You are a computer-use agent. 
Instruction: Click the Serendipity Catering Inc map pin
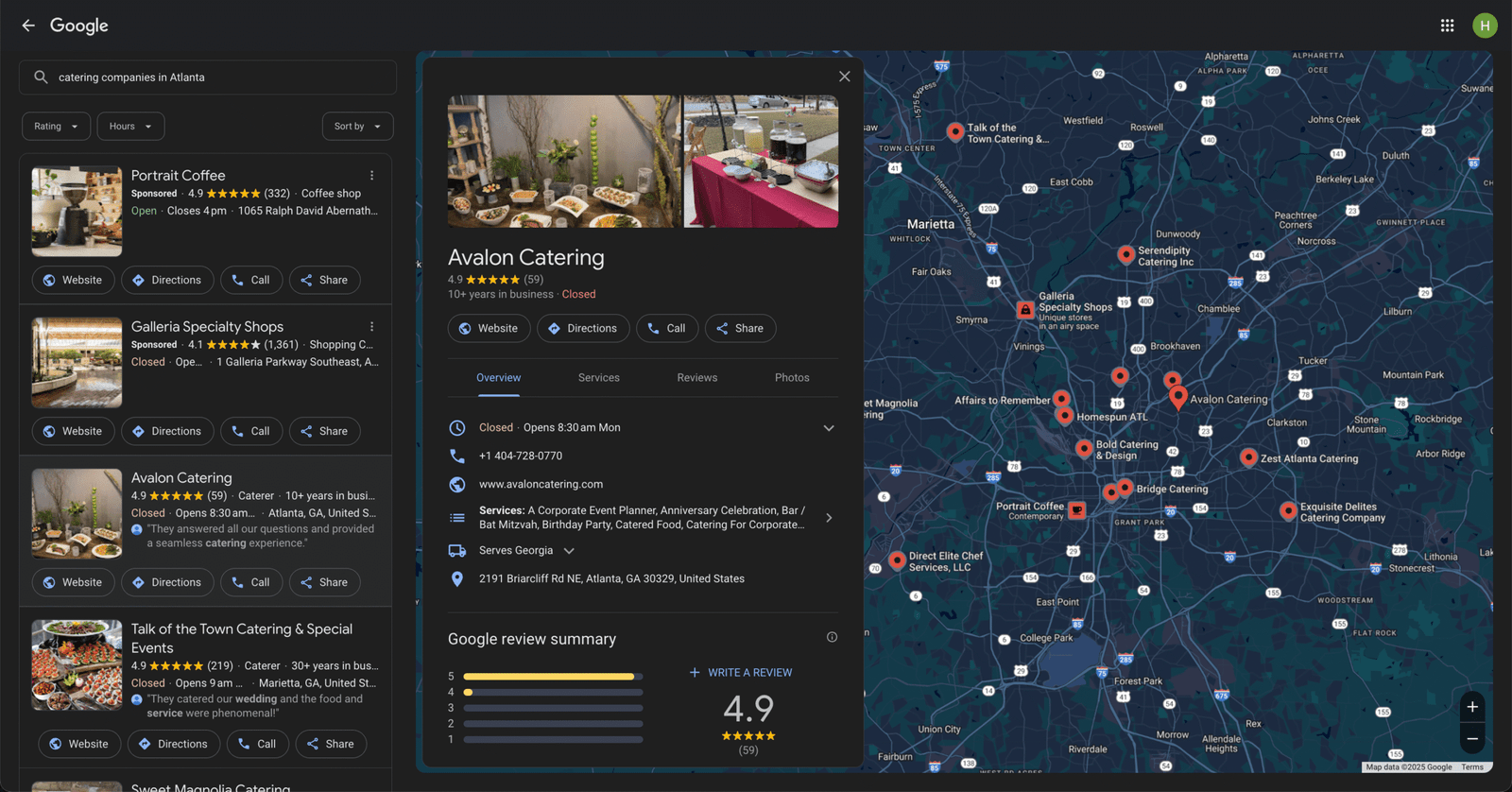point(1125,254)
